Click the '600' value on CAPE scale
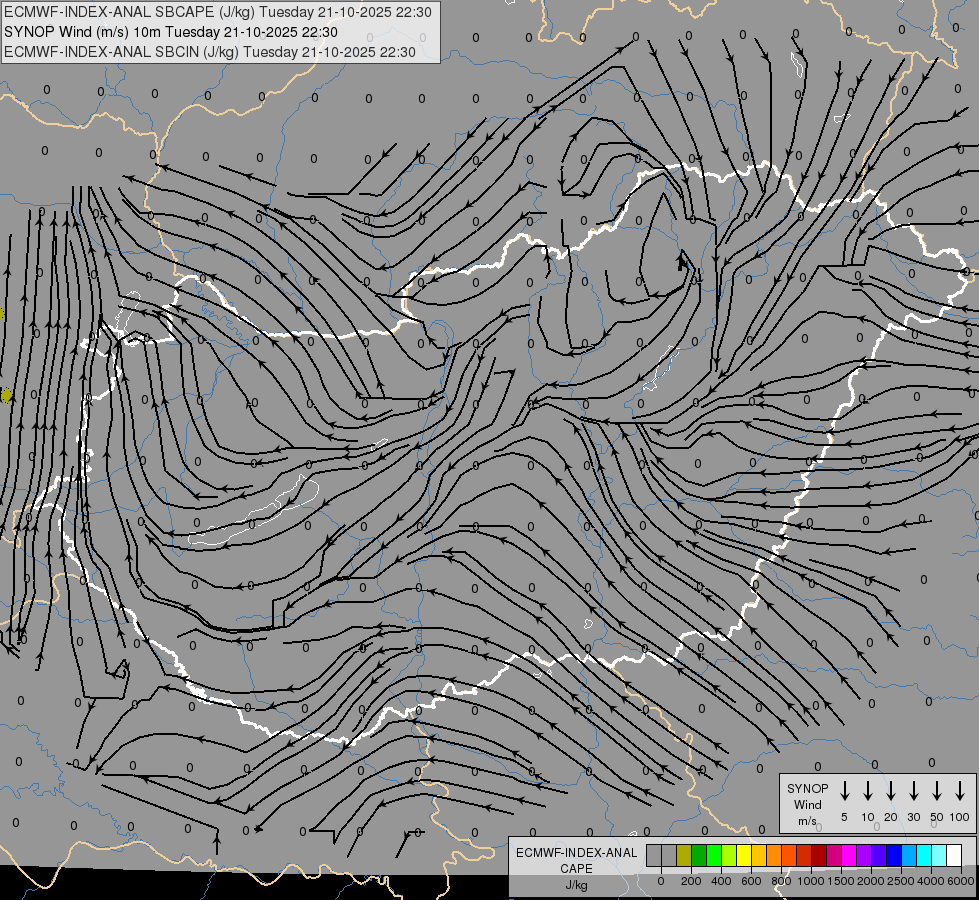Image resolution: width=979 pixels, height=900 pixels. (751, 881)
